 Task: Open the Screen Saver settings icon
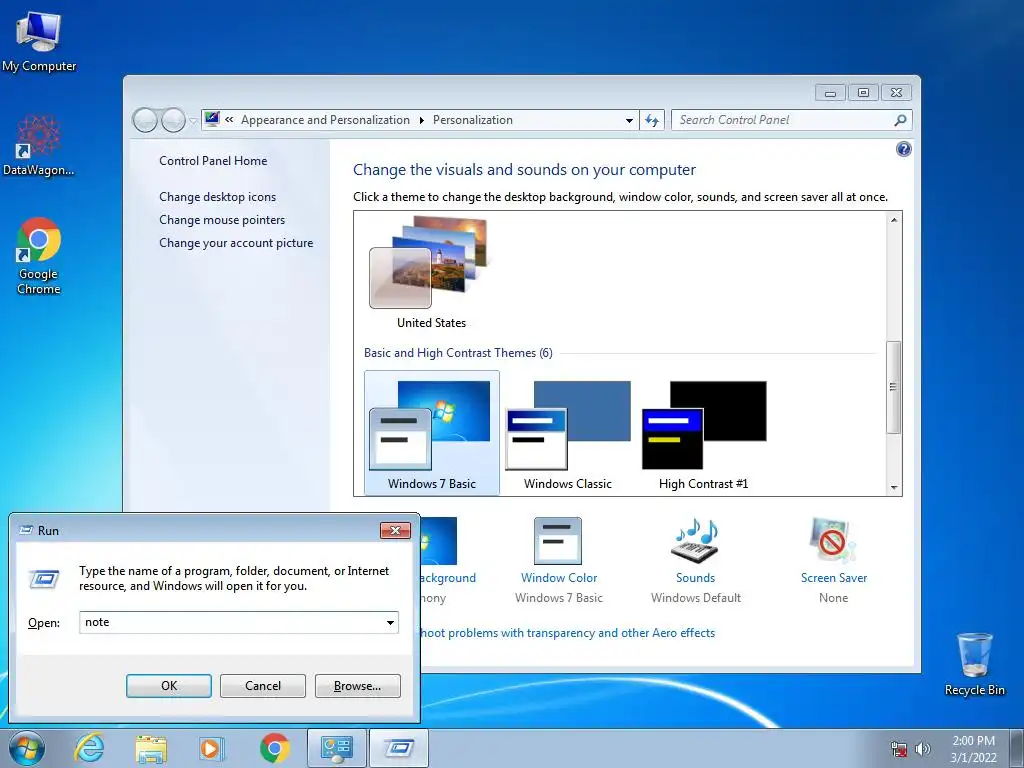tap(832, 541)
